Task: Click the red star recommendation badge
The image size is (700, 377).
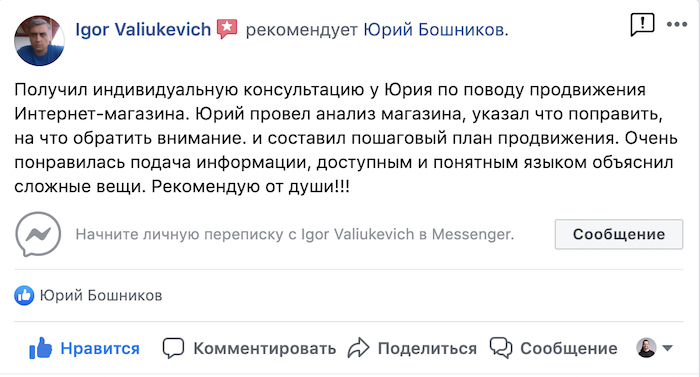Action: 227,29
